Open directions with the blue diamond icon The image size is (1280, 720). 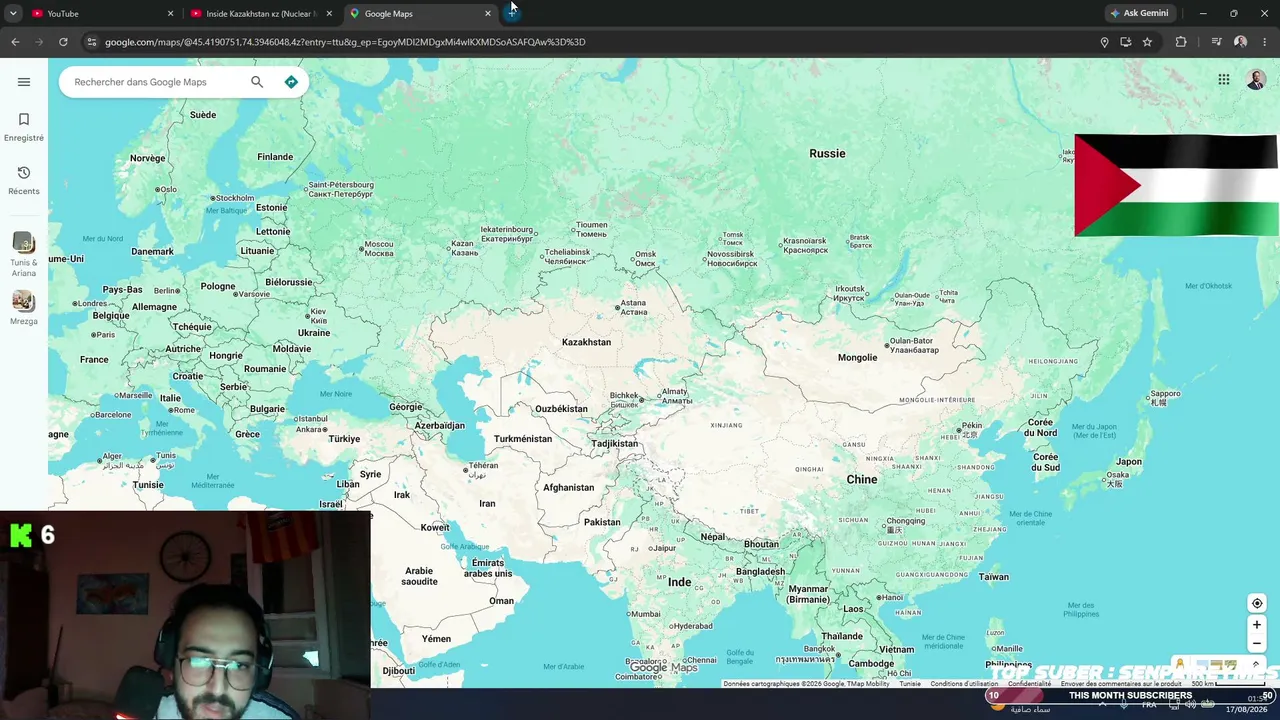(291, 82)
